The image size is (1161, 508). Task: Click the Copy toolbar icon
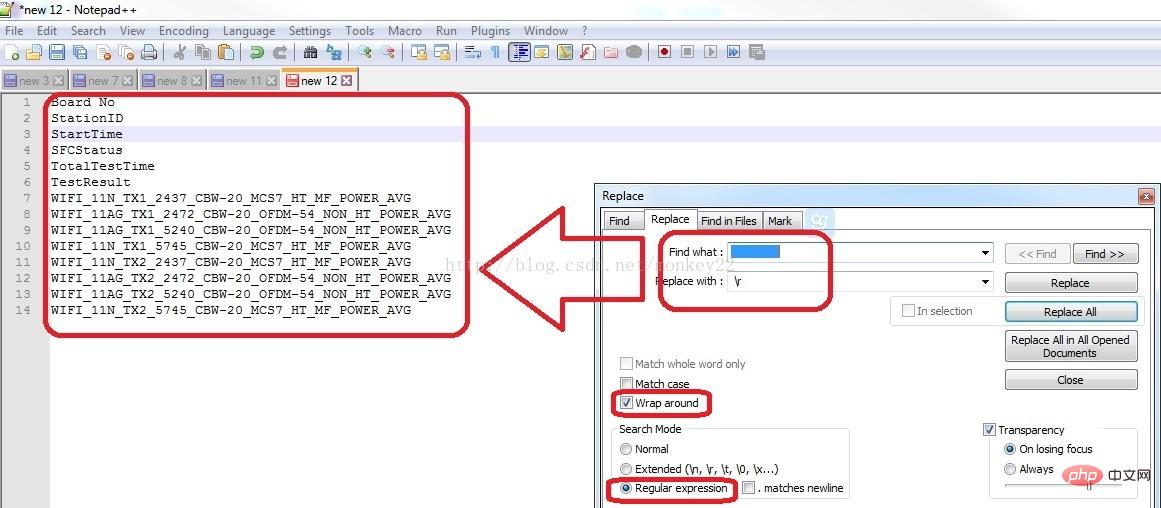point(202,53)
